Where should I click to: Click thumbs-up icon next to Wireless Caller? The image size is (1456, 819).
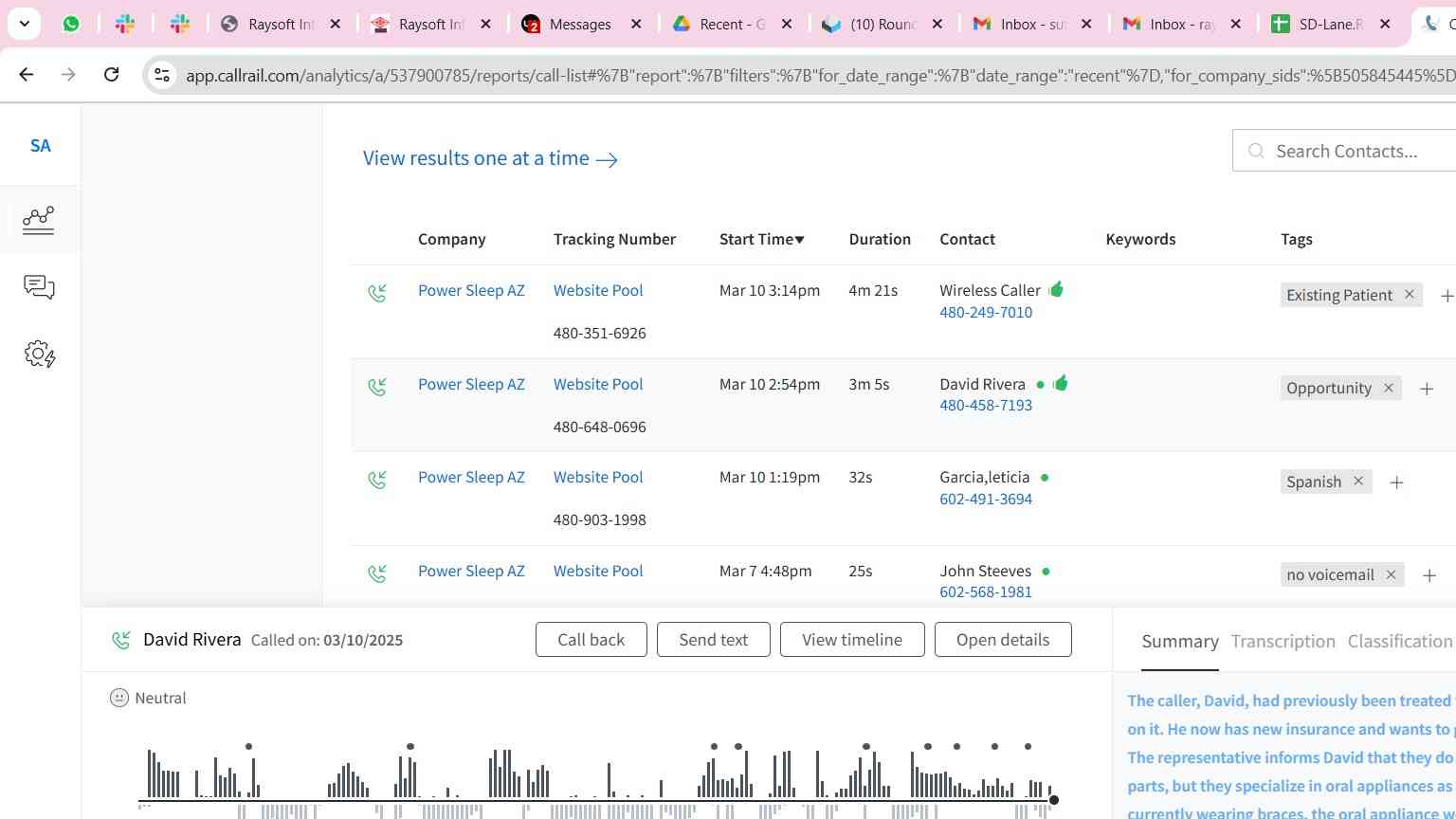pyautogui.click(x=1056, y=289)
